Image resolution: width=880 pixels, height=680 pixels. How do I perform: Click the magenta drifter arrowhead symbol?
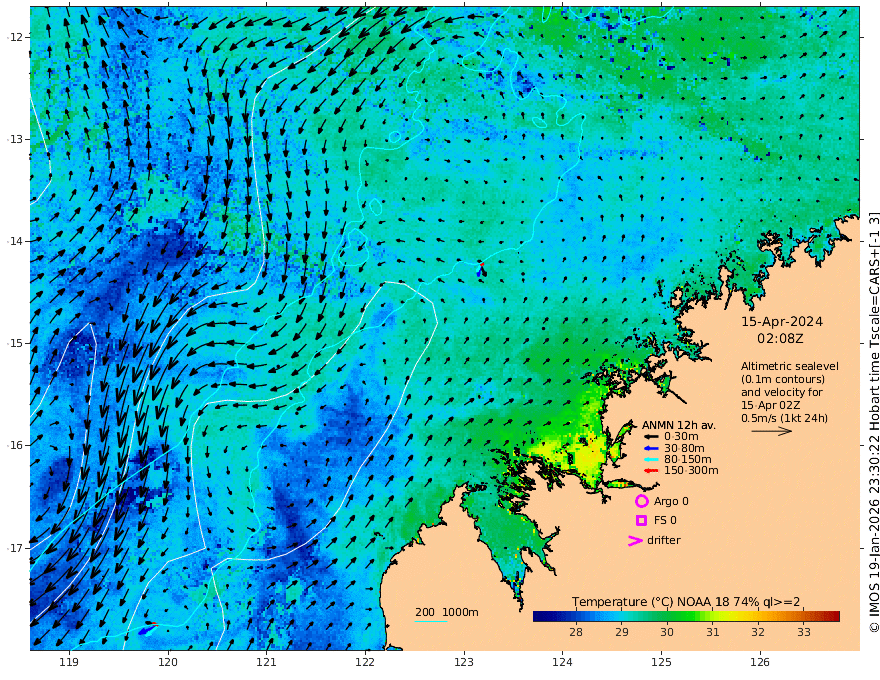[635, 540]
